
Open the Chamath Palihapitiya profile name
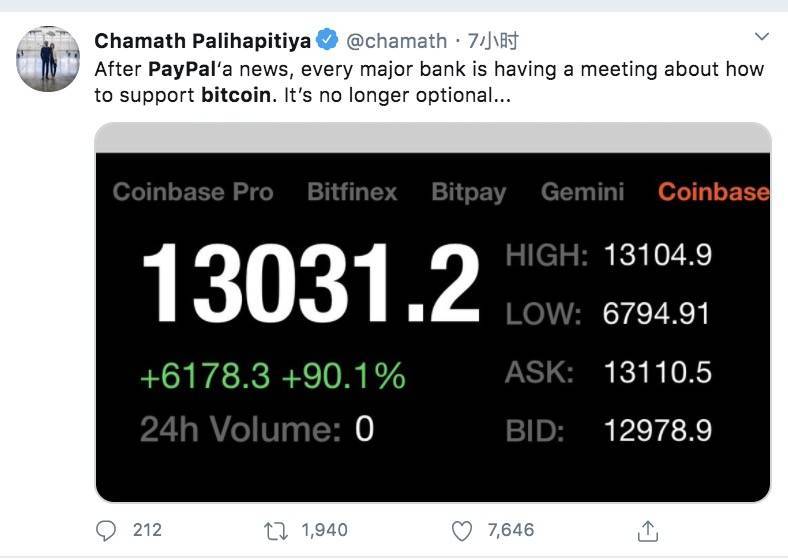[x=202, y=41]
